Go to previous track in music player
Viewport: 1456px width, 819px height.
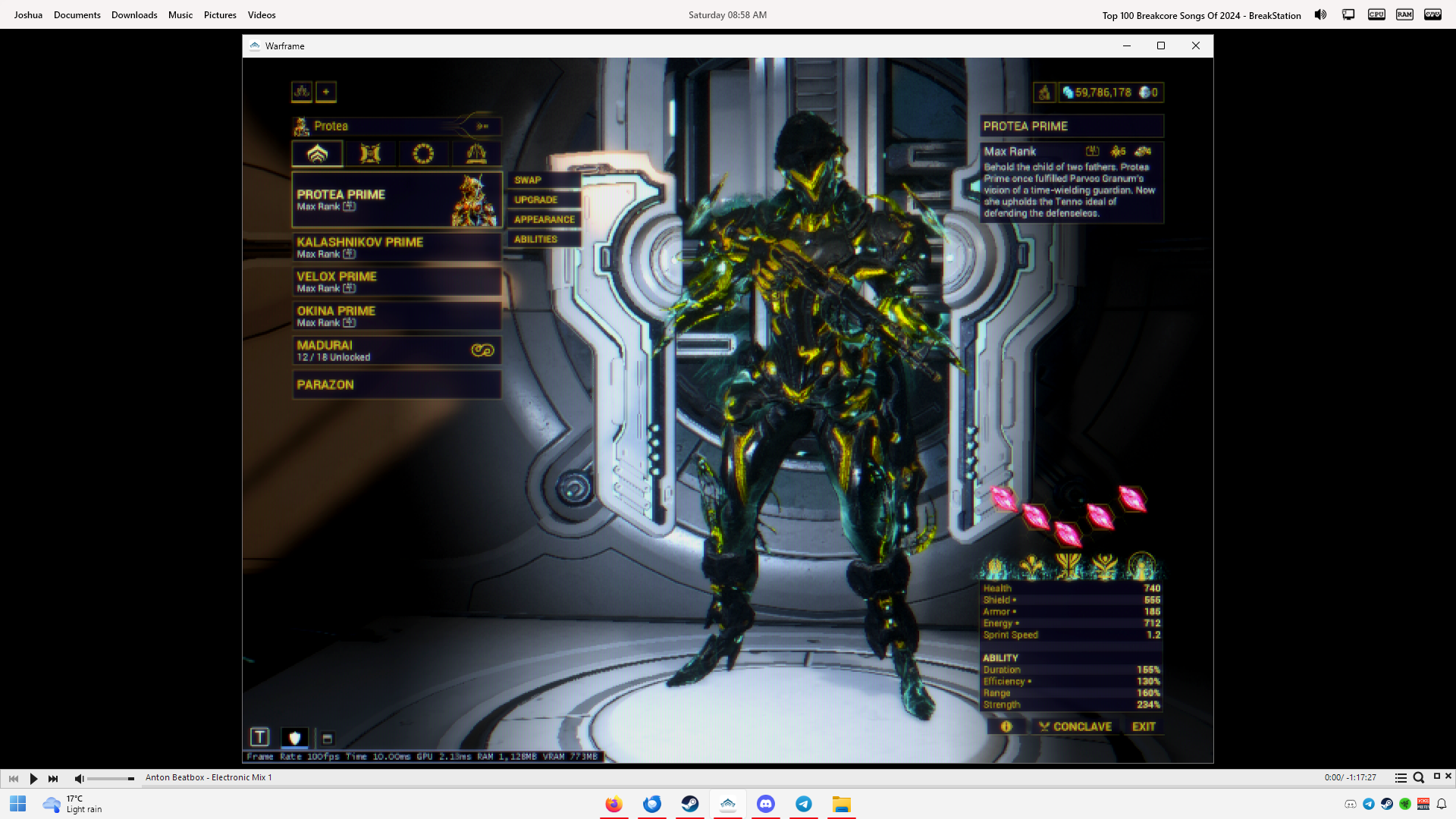tap(14, 778)
